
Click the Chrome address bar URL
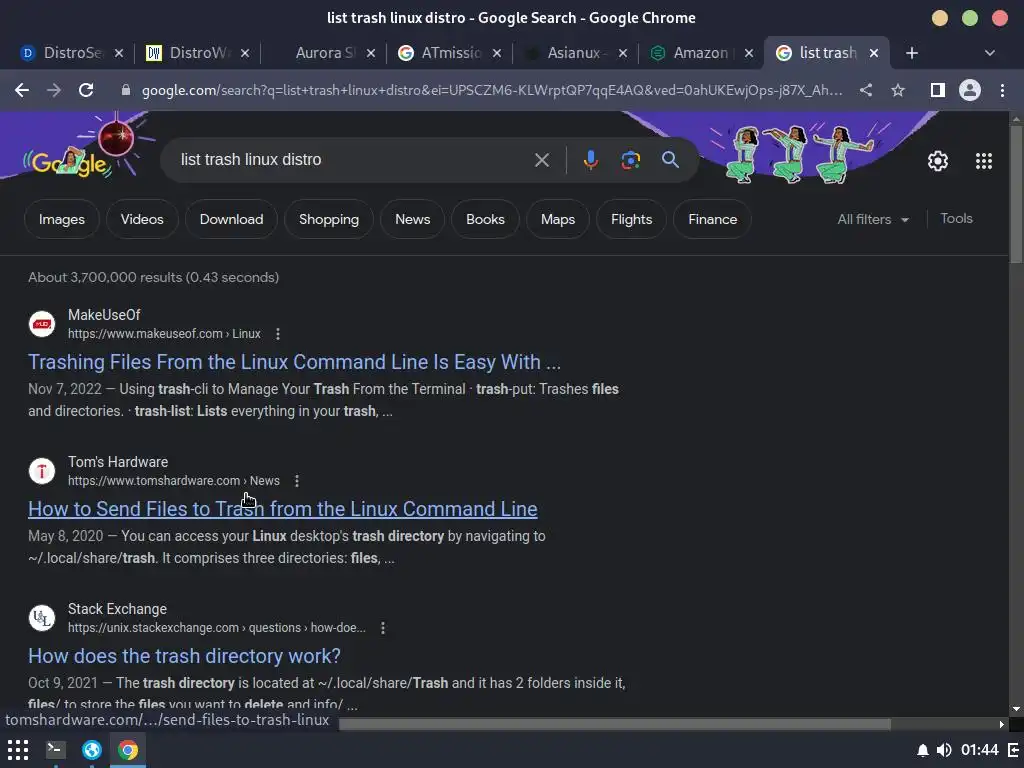[x=492, y=90]
